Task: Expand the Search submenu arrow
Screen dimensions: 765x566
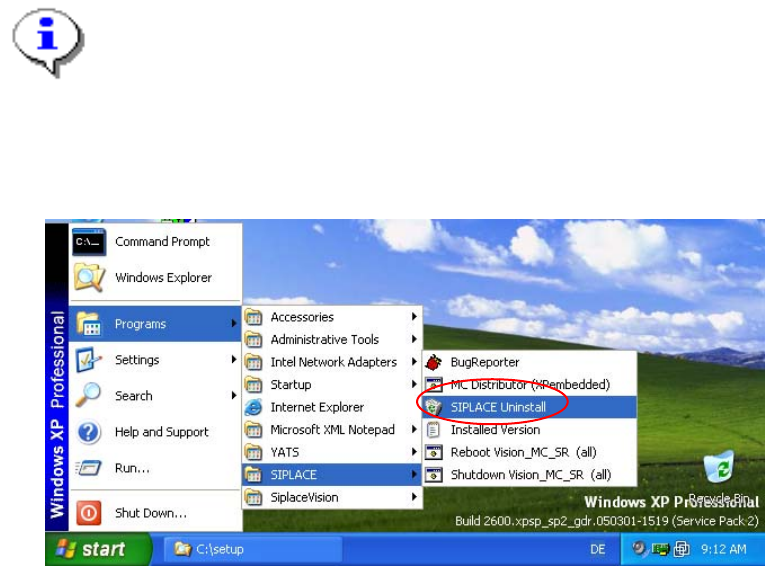Action: pos(234,396)
